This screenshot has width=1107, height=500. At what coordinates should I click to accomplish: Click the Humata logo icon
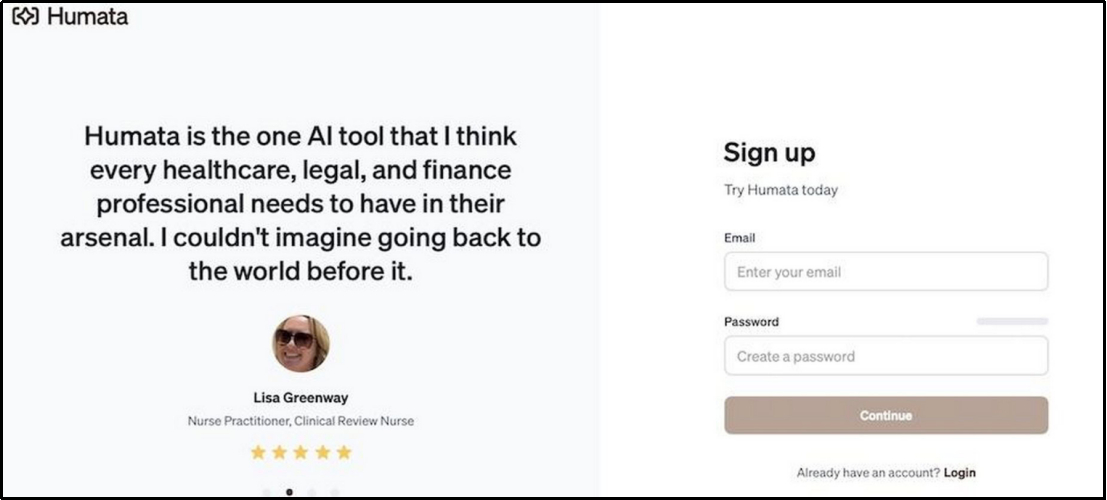click(x=25, y=17)
